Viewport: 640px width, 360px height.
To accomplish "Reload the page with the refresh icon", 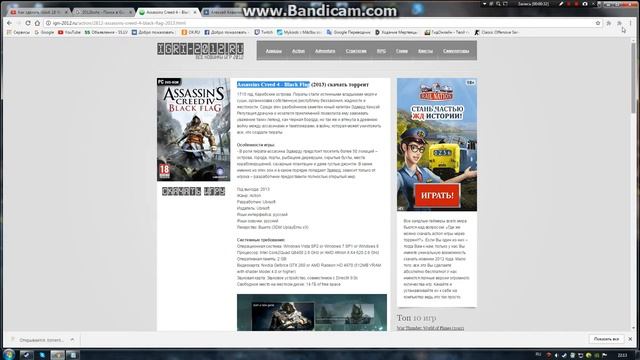I will pos(28,23).
